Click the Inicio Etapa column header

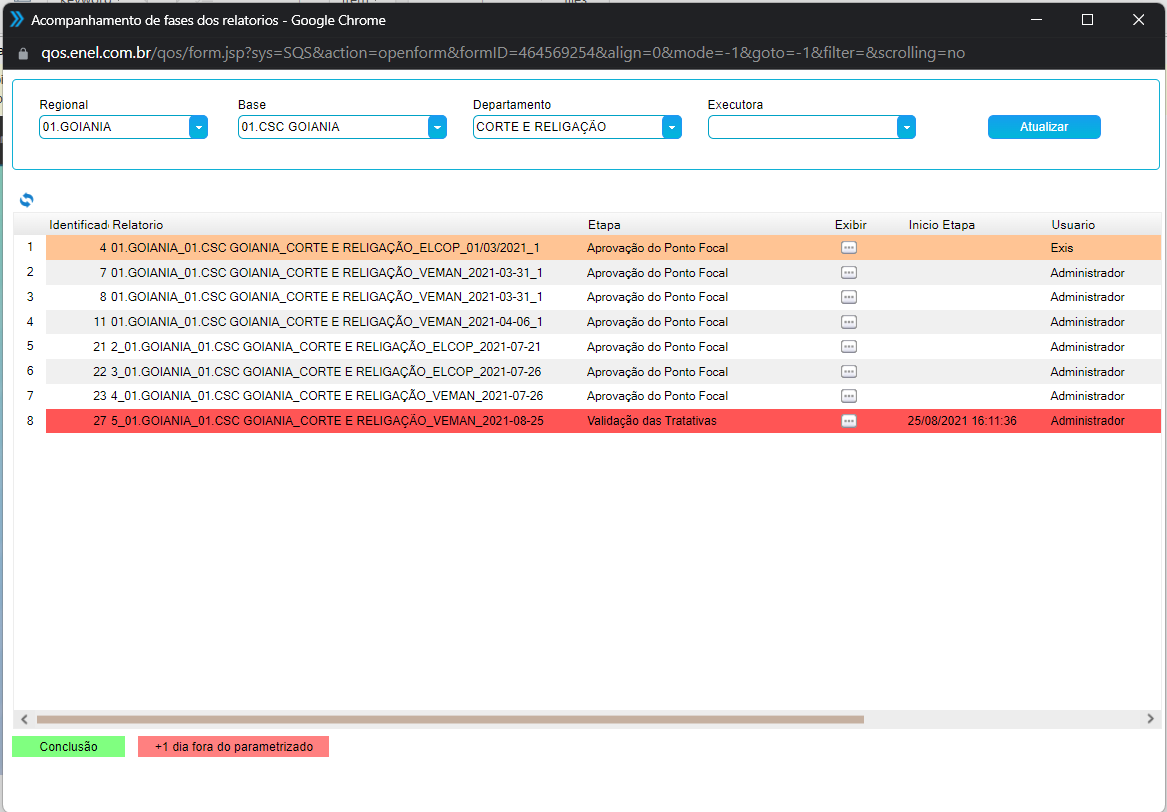(941, 225)
